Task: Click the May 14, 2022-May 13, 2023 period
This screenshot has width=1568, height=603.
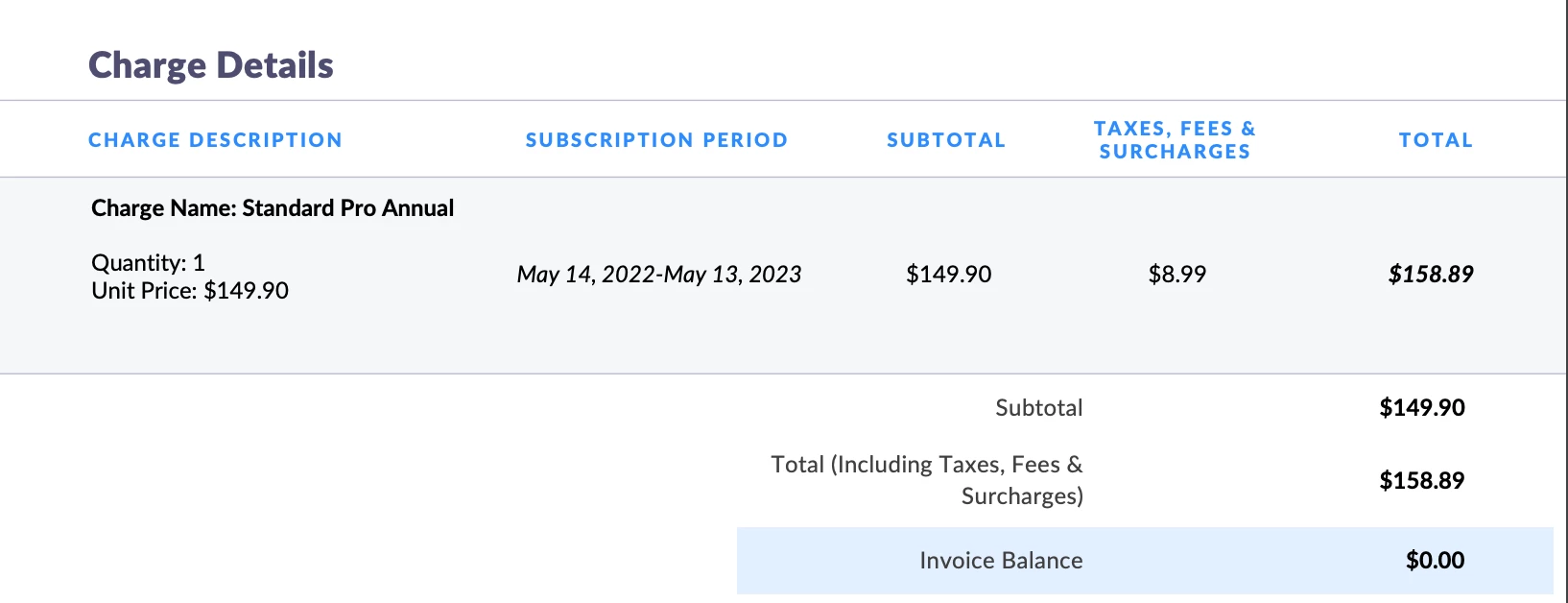Action: pyautogui.click(x=659, y=275)
